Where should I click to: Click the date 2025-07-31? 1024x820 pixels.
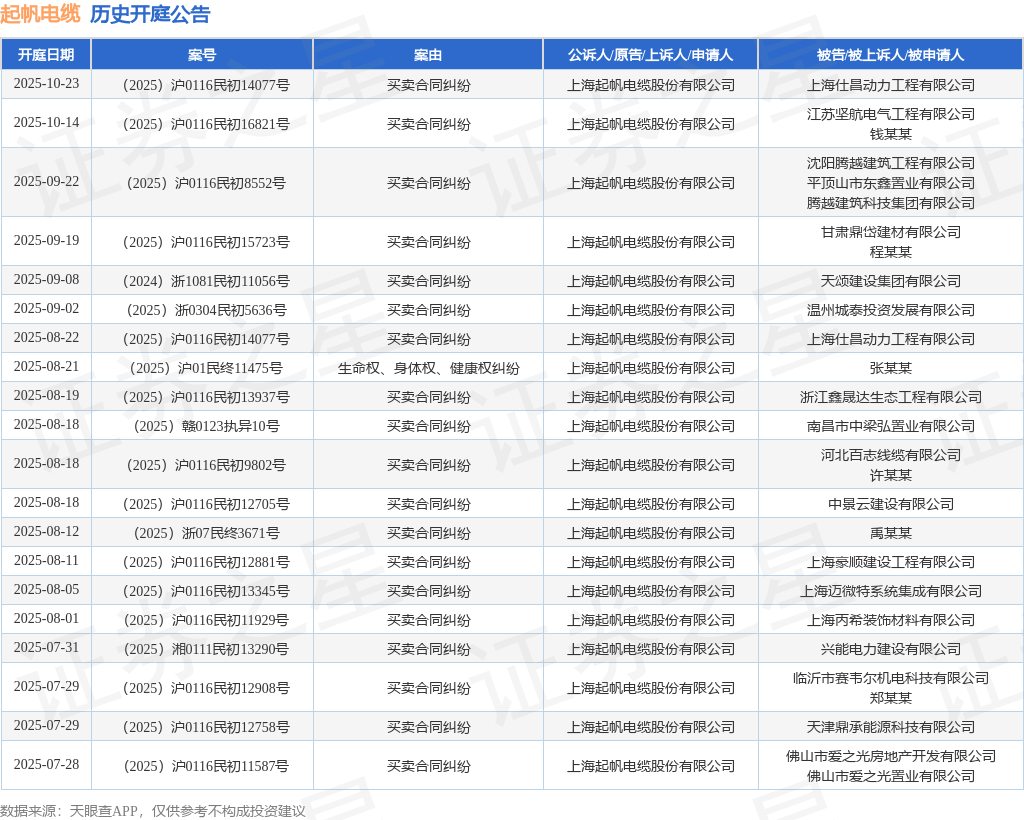46,648
